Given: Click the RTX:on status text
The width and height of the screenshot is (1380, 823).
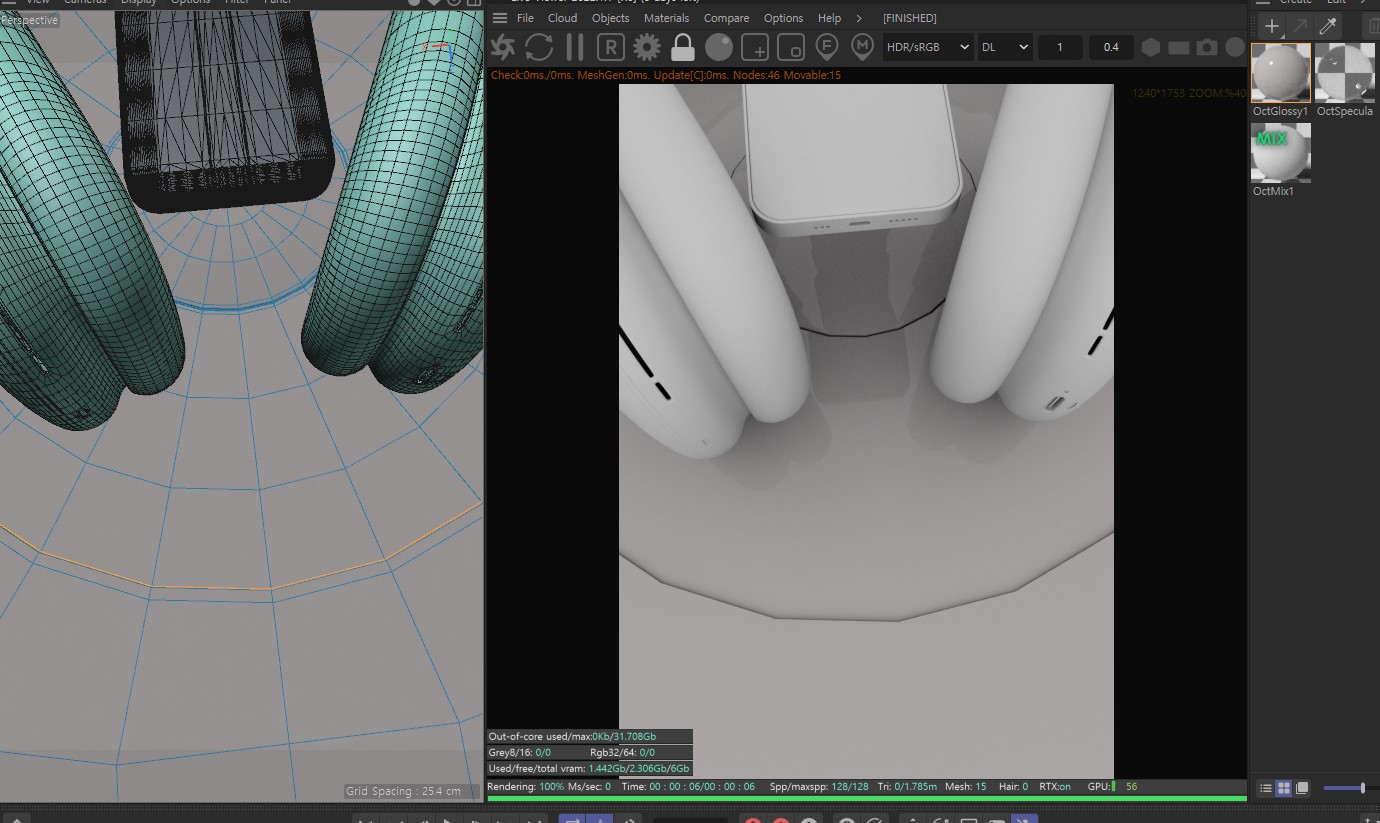Looking at the screenshot, I should point(1055,787).
